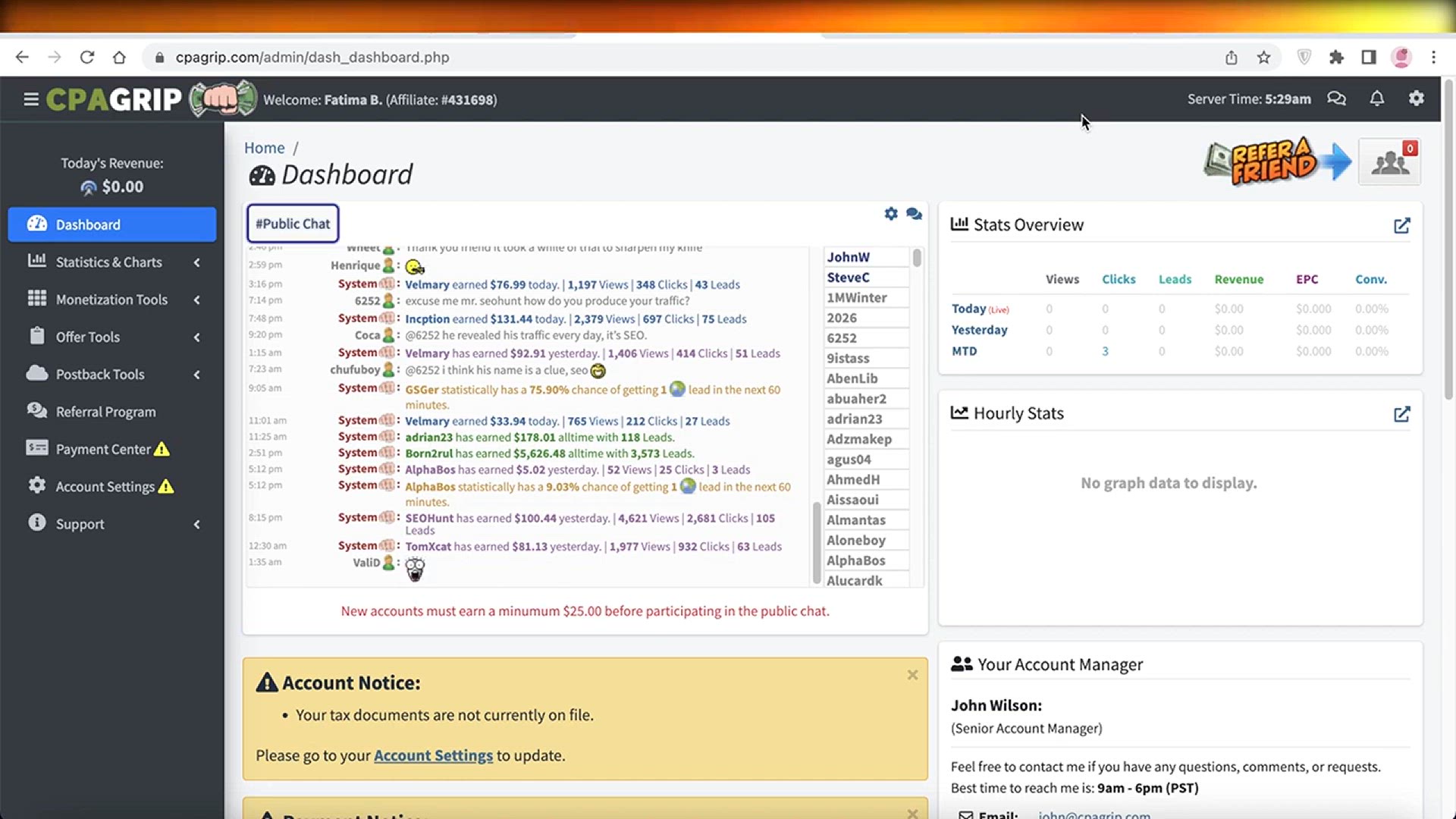
Task: Click Born2rul username in chat
Action: click(x=428, y=453)
